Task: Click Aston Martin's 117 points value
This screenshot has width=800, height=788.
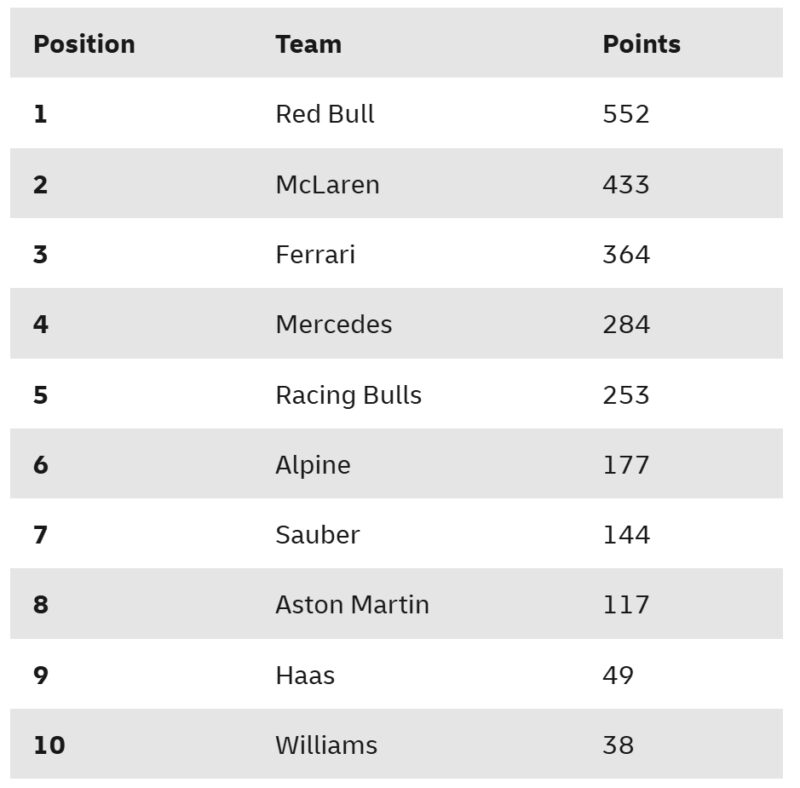Action: [626, 605]
